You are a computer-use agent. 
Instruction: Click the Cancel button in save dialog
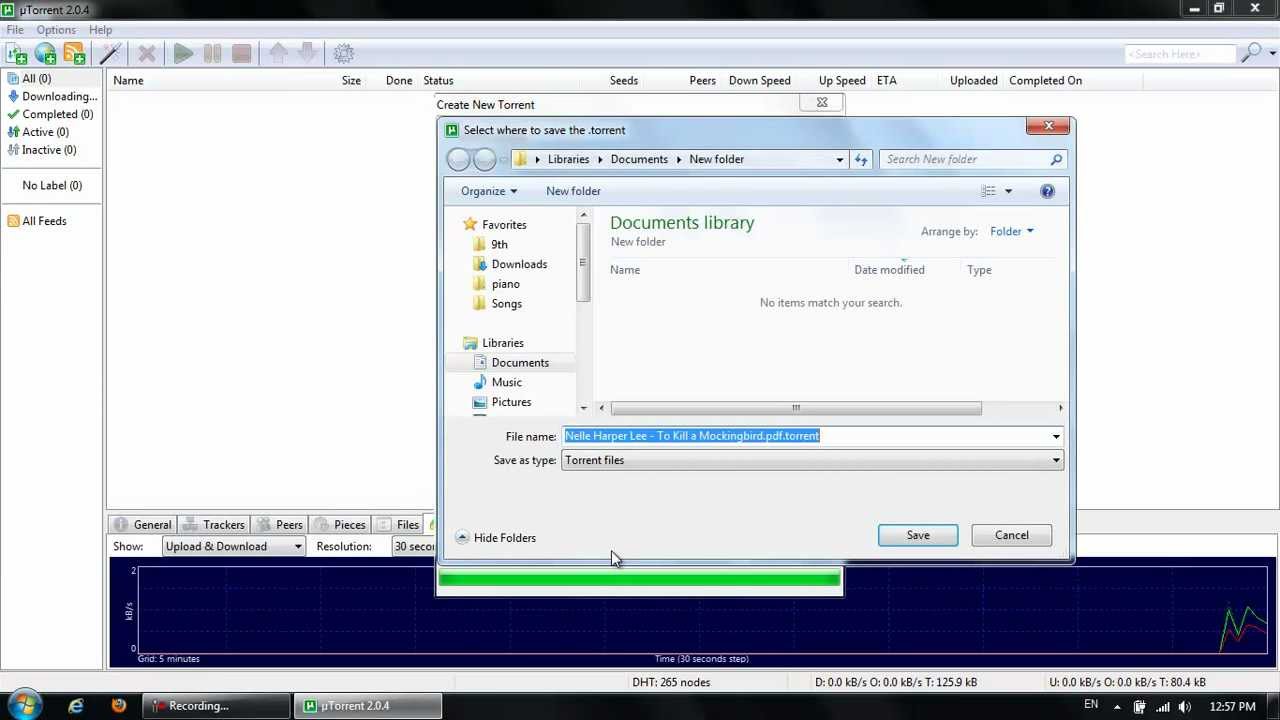coord(1011,536)
